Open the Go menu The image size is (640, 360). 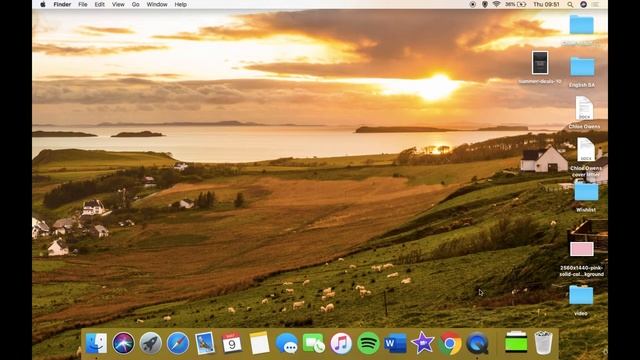tap(136, 4)
